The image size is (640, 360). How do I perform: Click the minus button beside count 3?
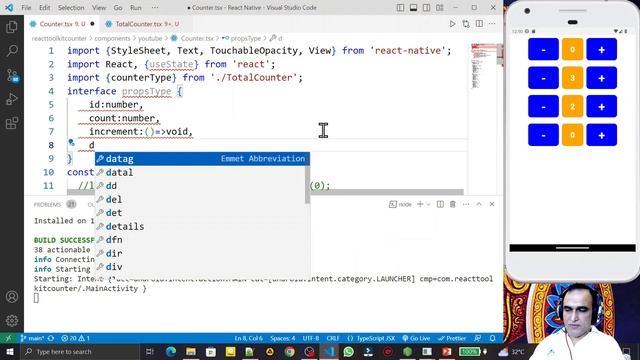click(x=543, y=78)
